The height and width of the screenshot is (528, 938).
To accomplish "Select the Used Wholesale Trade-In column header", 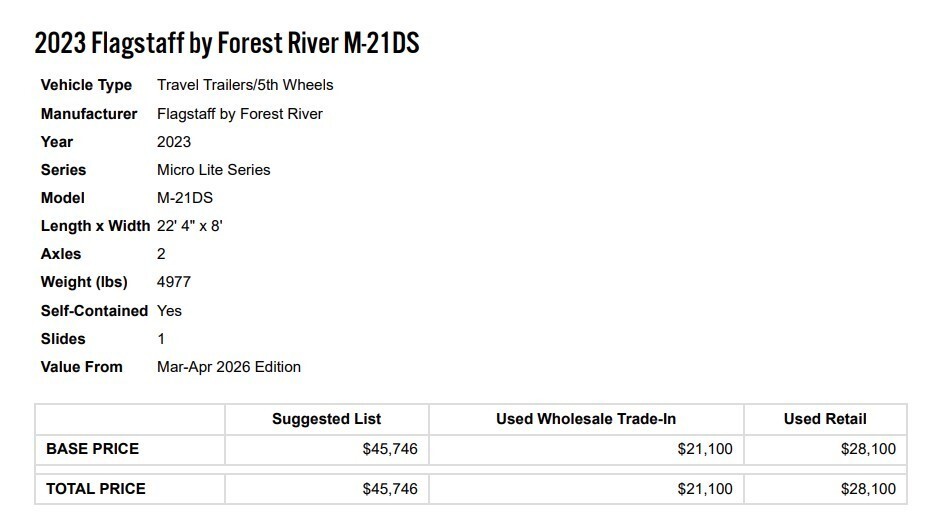I will [586, 420].
